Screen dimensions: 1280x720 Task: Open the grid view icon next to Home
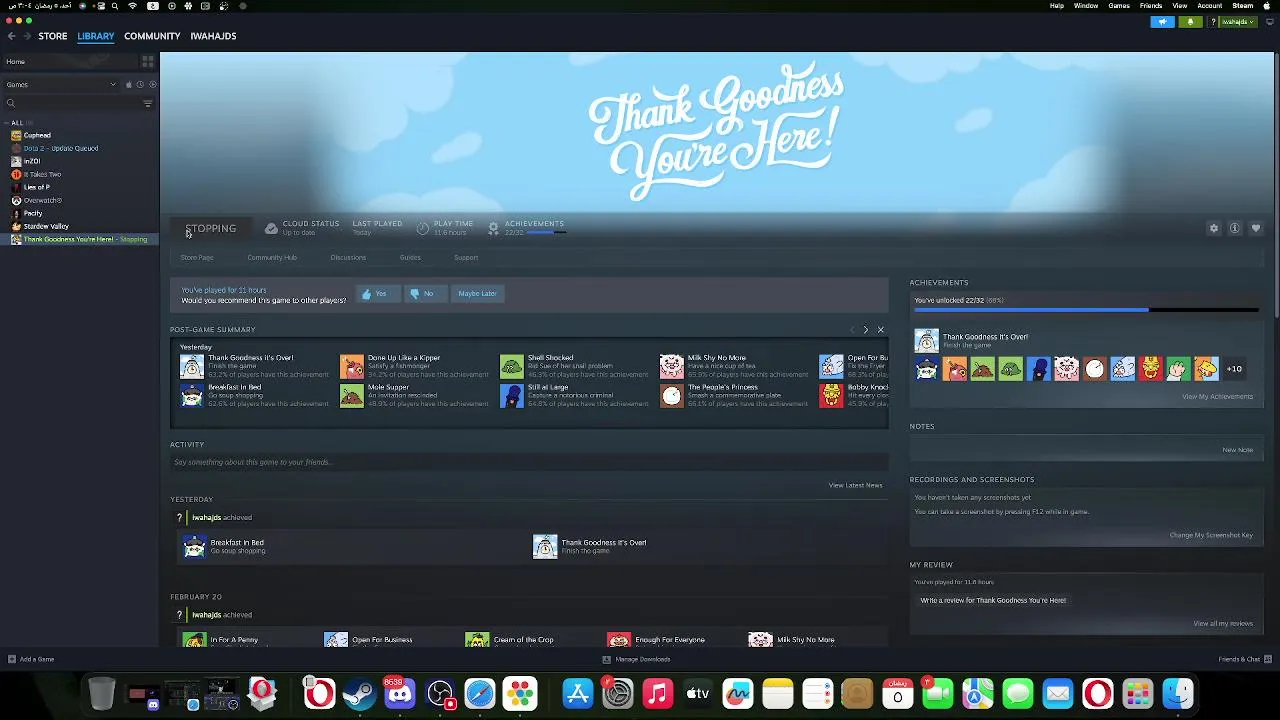pos(148,61)
